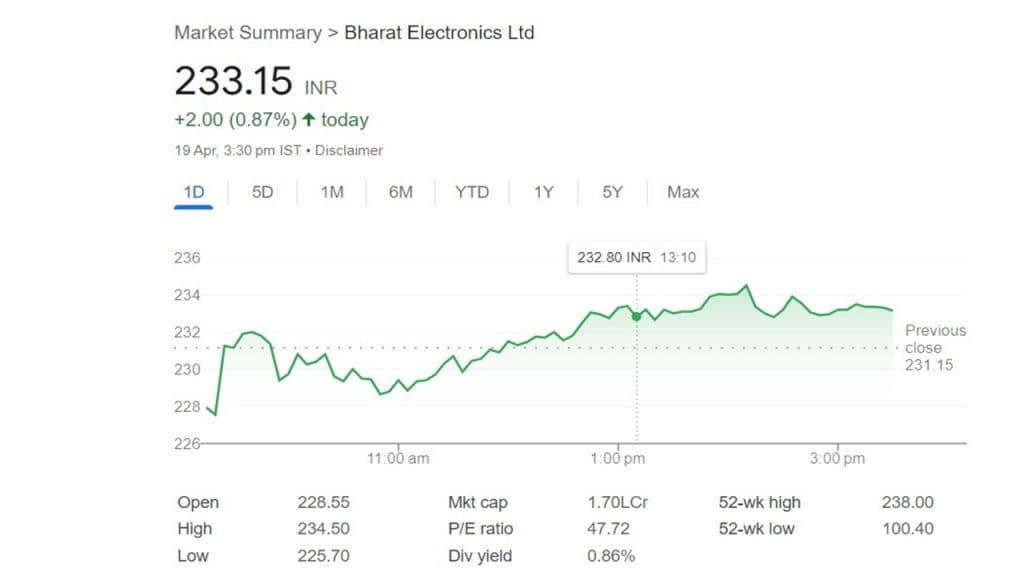Viewport: 1024px width, 576px height.
Task: Select the YTD chart tab
Action: pyautogui.click(x=472, y=192)
